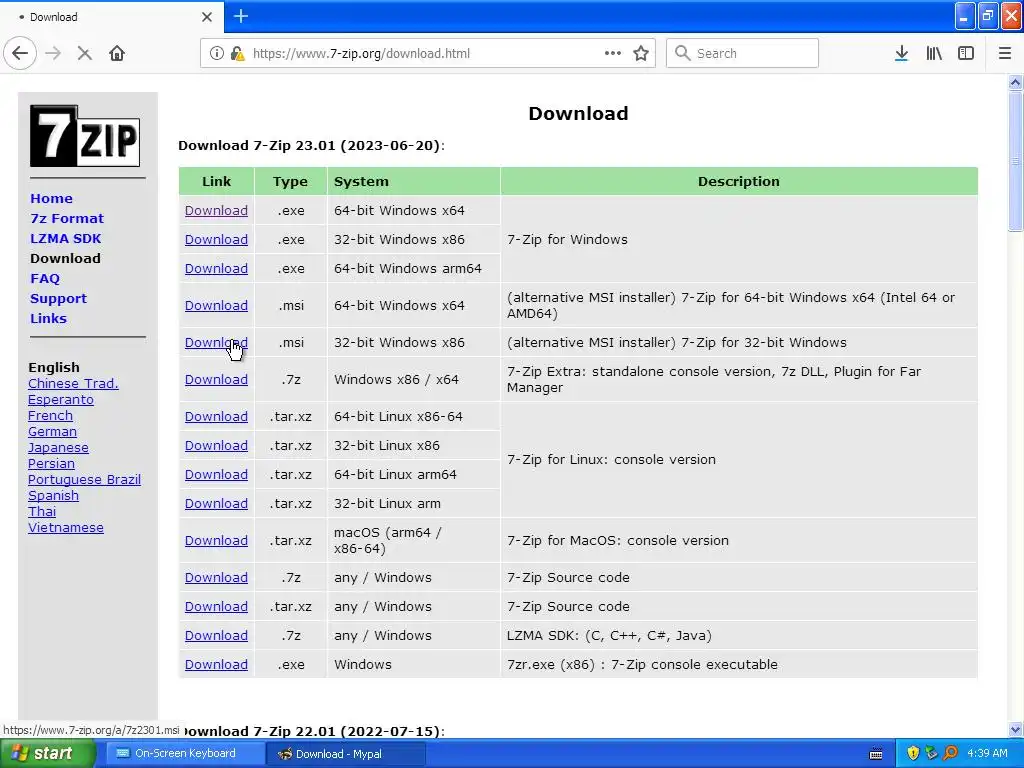Click the padlock warning security icon
This screenshot has height=768, width=1024.
click(238, 54)
